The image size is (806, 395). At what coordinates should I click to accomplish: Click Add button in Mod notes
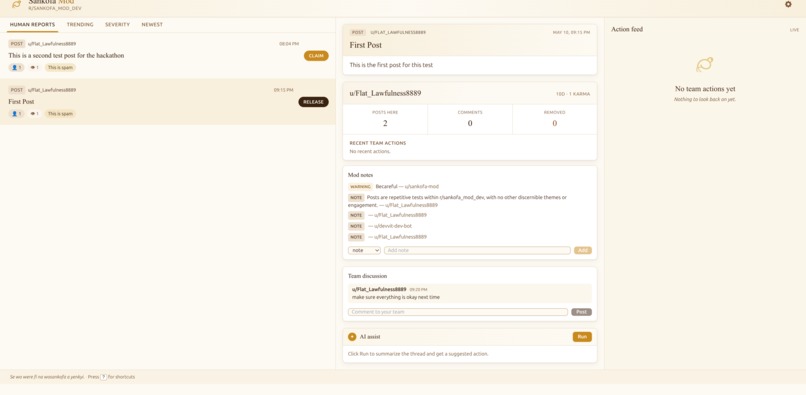pos(583,250)
